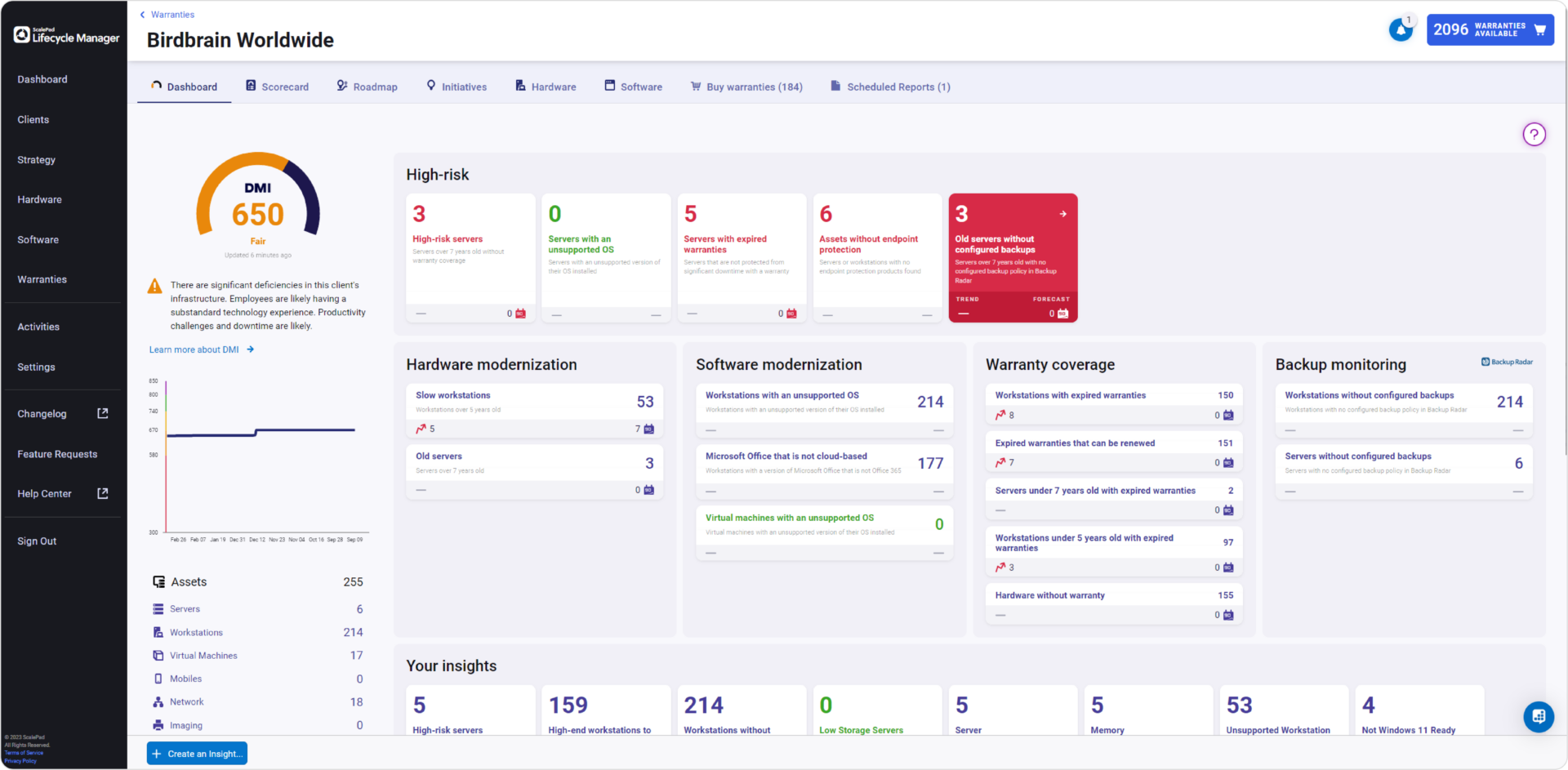Image resolution: width=1568 pixels, height=770 pixels.
Task: Click the shopping cart warranties icon
Action: pyautogui.click(x=1539, y=30)
